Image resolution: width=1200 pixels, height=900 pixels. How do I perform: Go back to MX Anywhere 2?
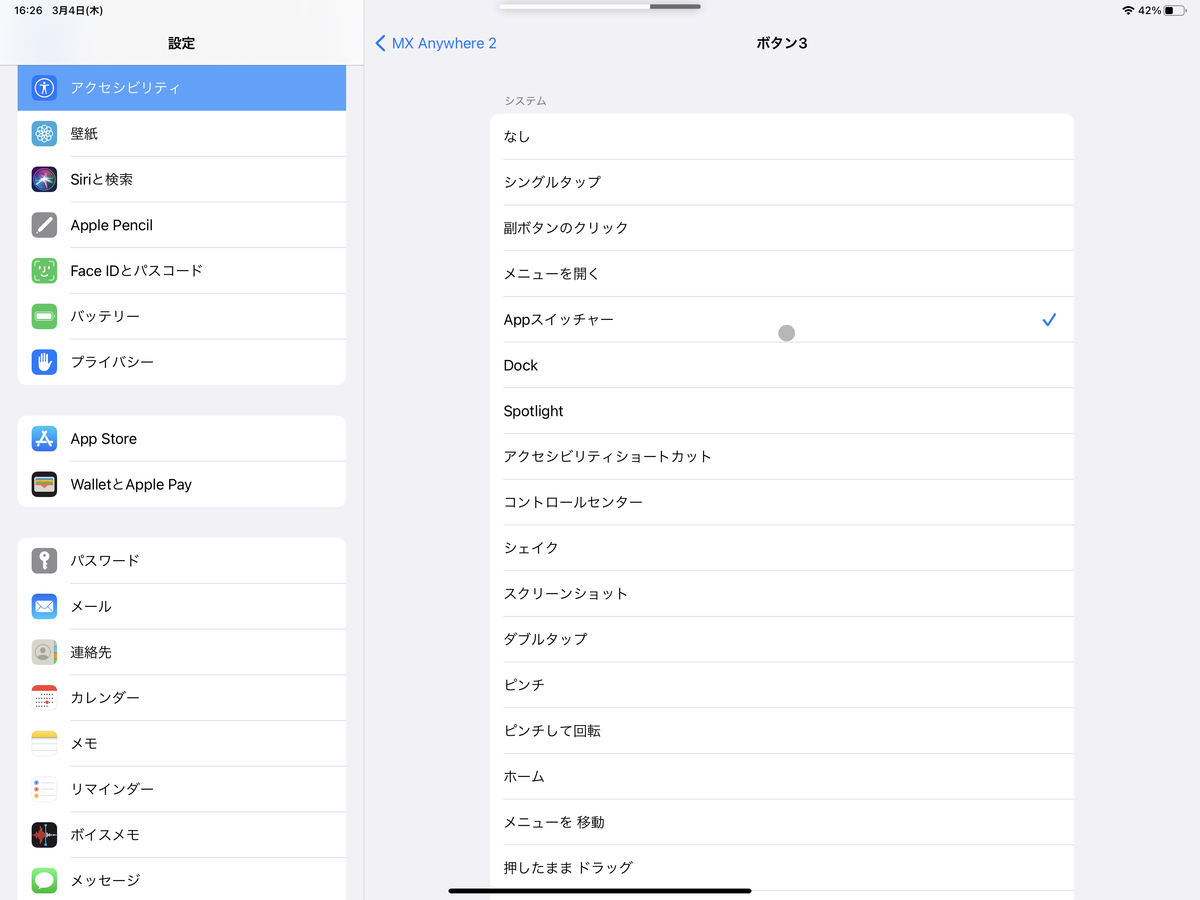point(436,43)
